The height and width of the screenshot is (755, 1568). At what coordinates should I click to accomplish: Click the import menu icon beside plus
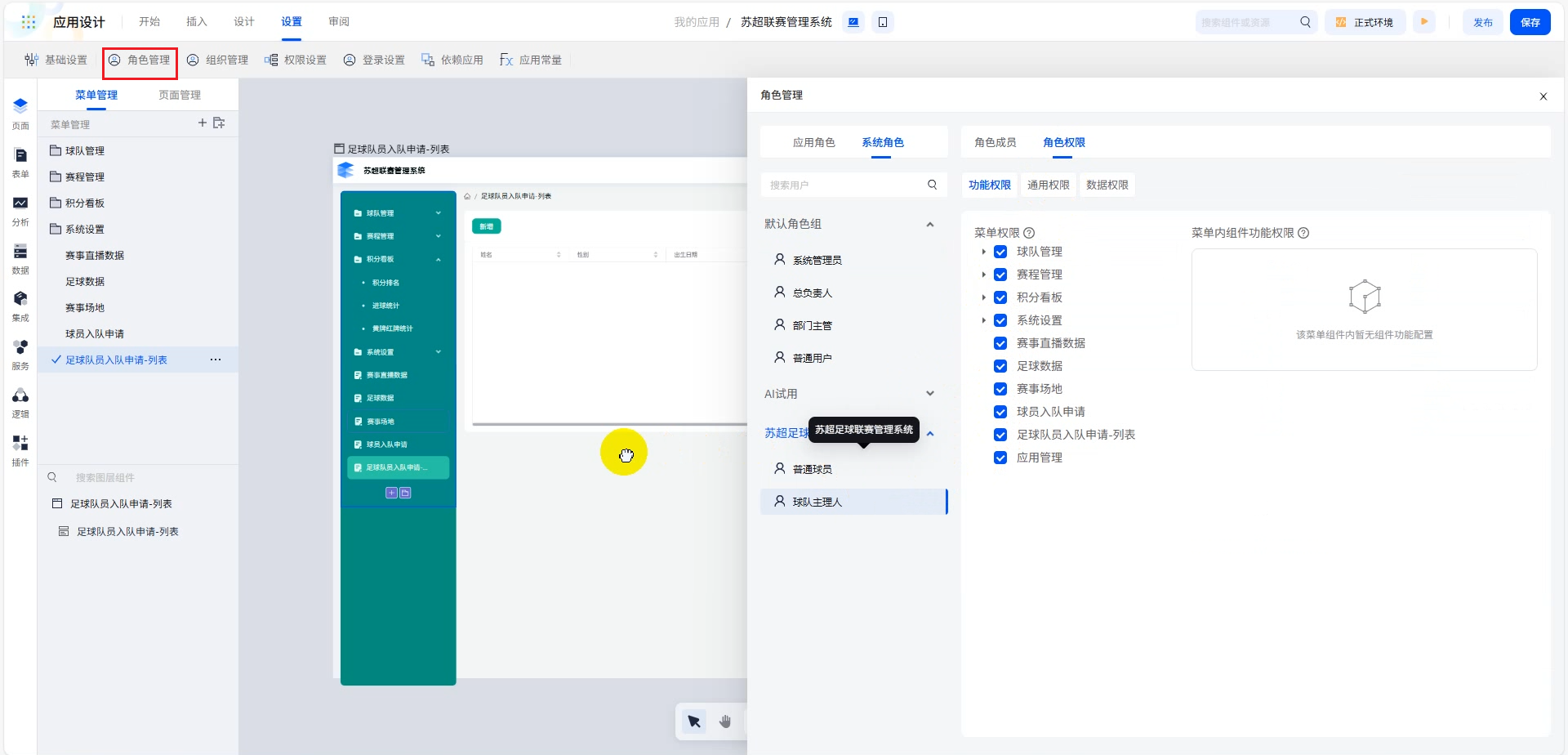[x=219, y=123]
